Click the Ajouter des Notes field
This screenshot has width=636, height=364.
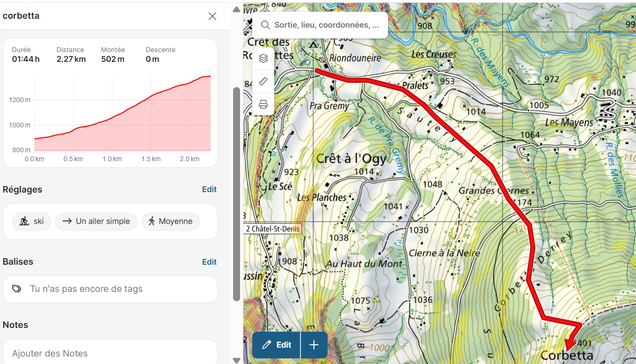pos(110,352)
